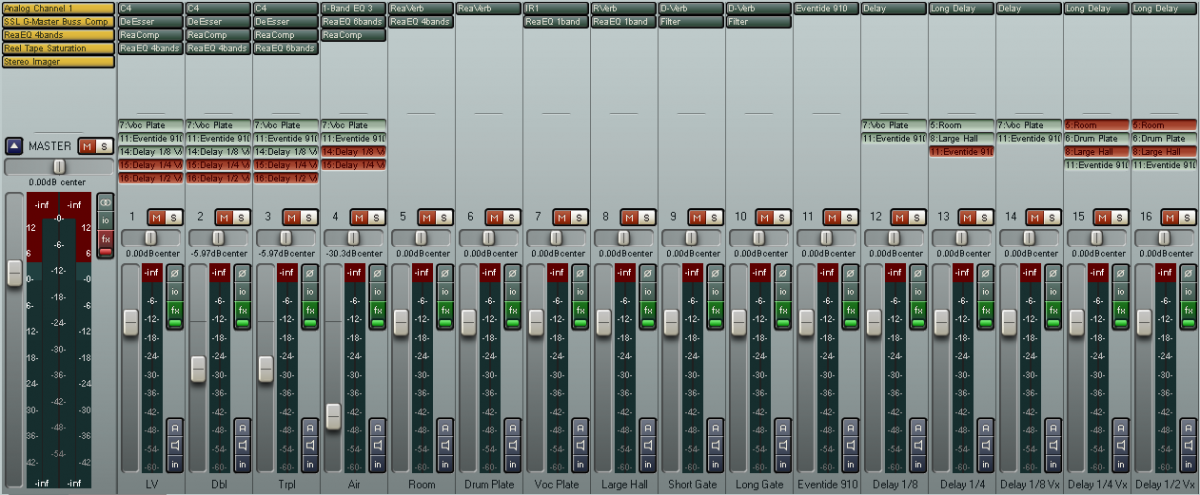Click monitor speaker icon on Drum Plate track
The width and height of the screenshot is (1200, 495).
point(512,445)
